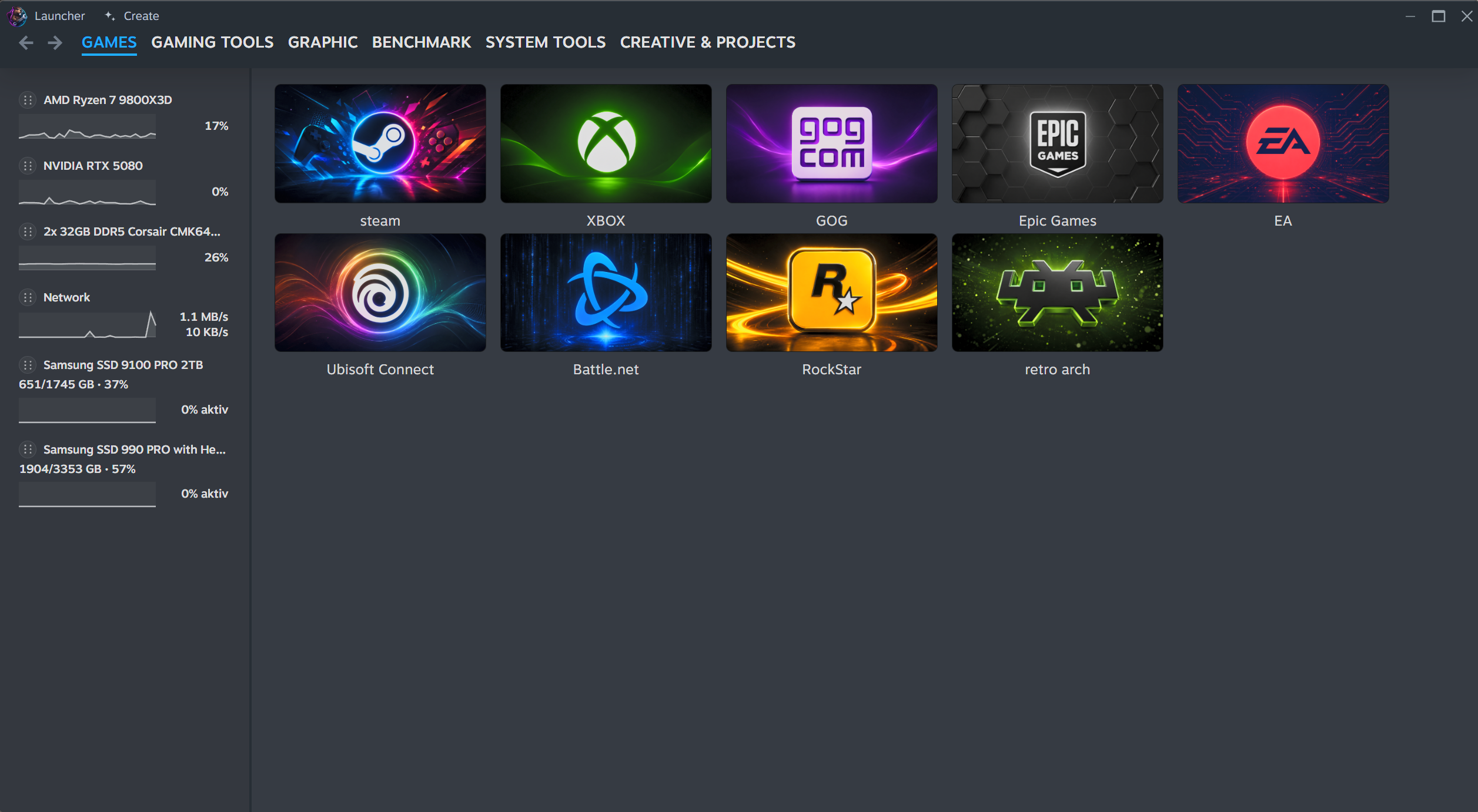Viewport: 1478px width, 812px height.
Task: Open the GOG launcher tile
Action: tap(832, 143)
